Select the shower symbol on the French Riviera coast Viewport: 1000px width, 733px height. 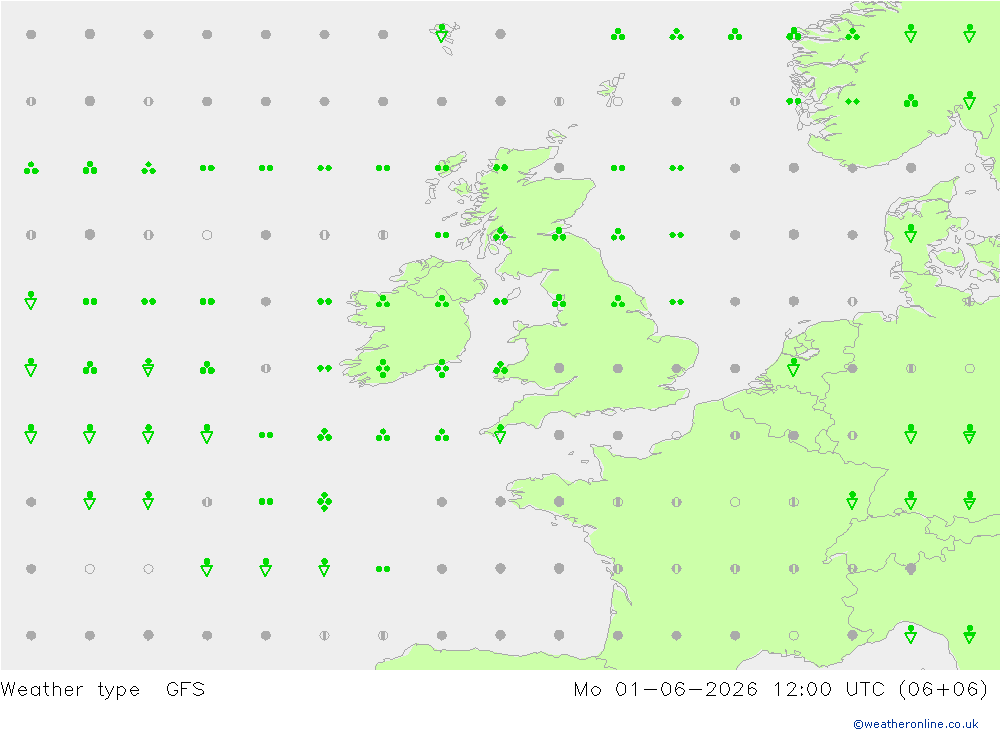click(911, 635)
